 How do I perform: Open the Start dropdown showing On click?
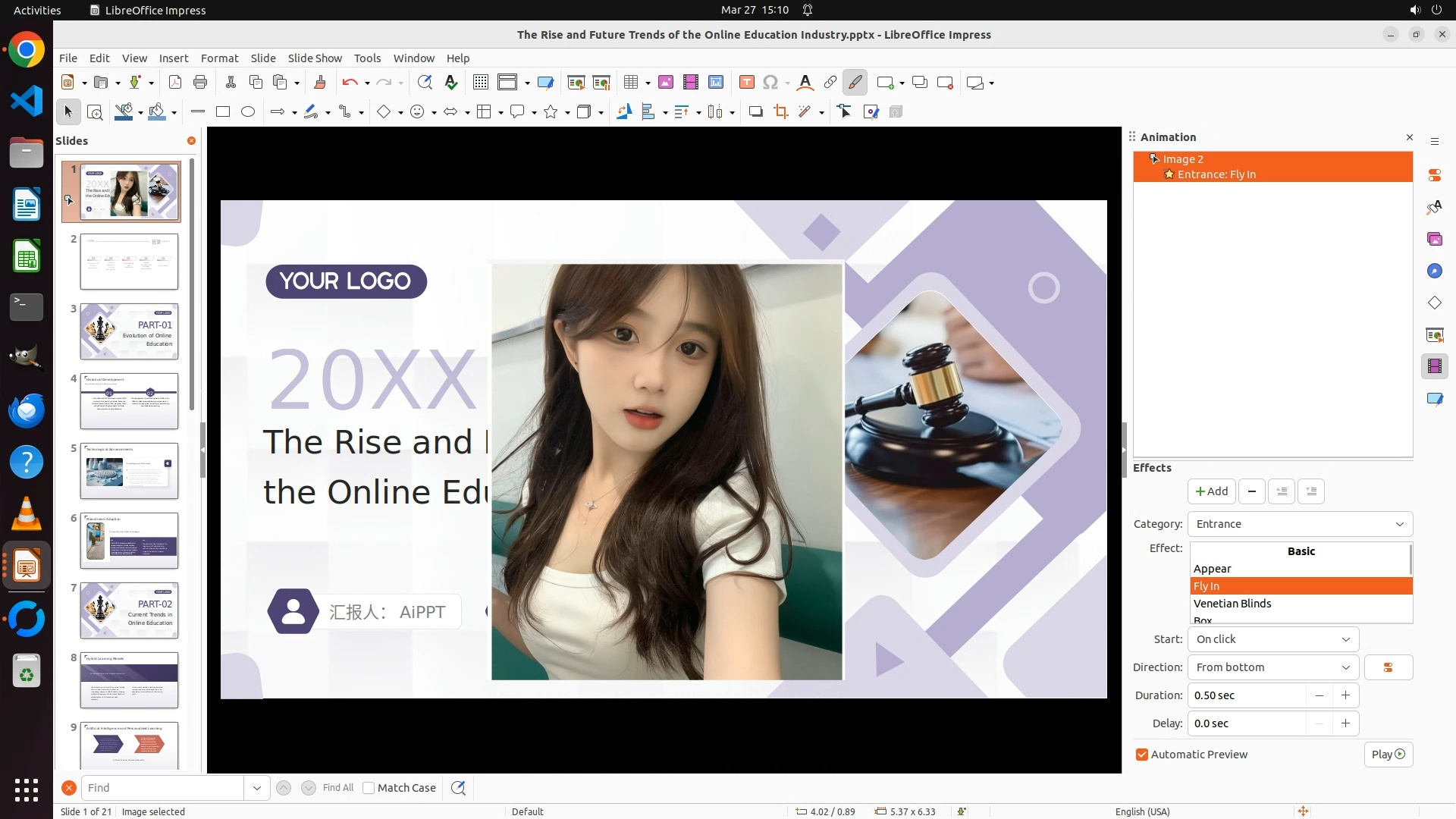(x=1272, y=639)
